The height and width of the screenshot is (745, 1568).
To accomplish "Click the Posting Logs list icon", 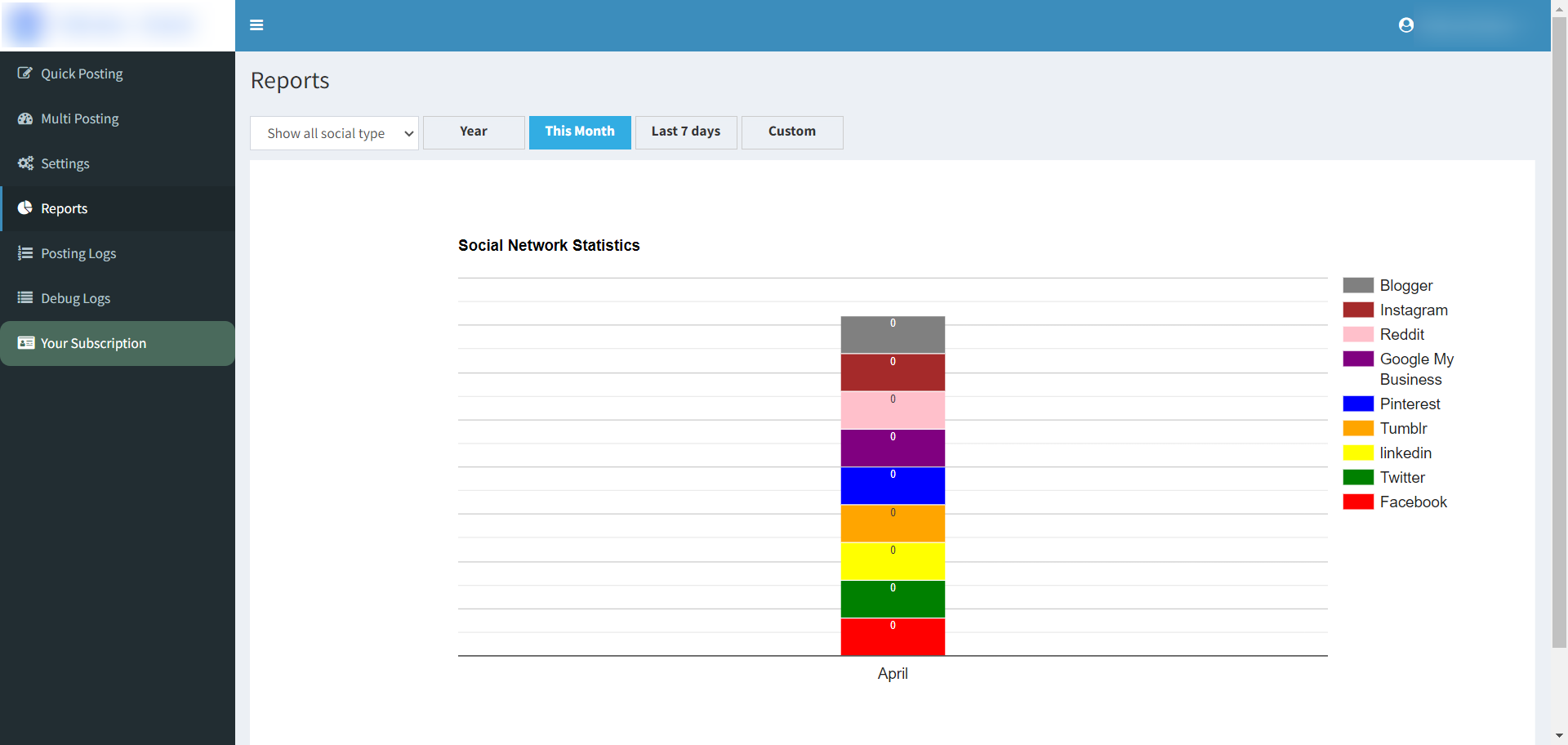I will [x=25, y=253].
